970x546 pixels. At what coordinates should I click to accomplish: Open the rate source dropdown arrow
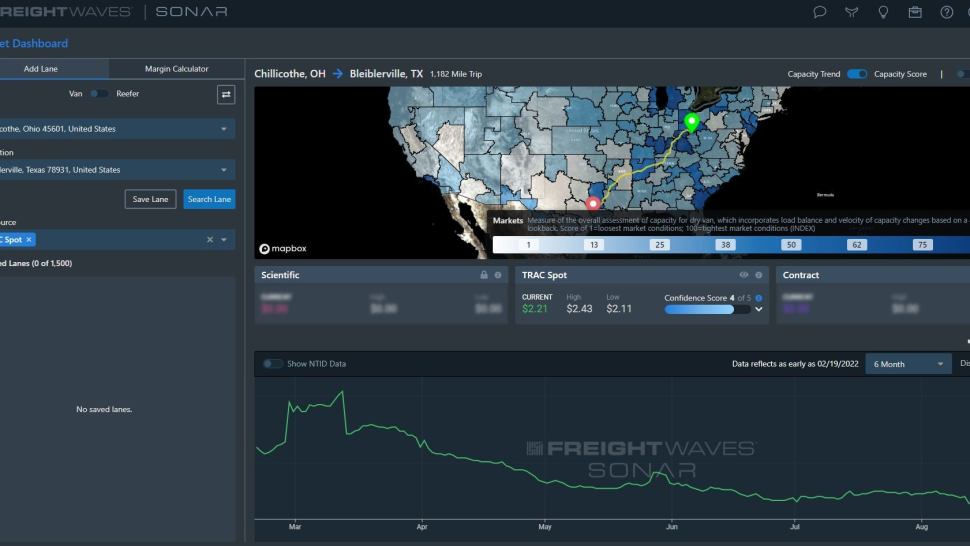pos(223,239)
